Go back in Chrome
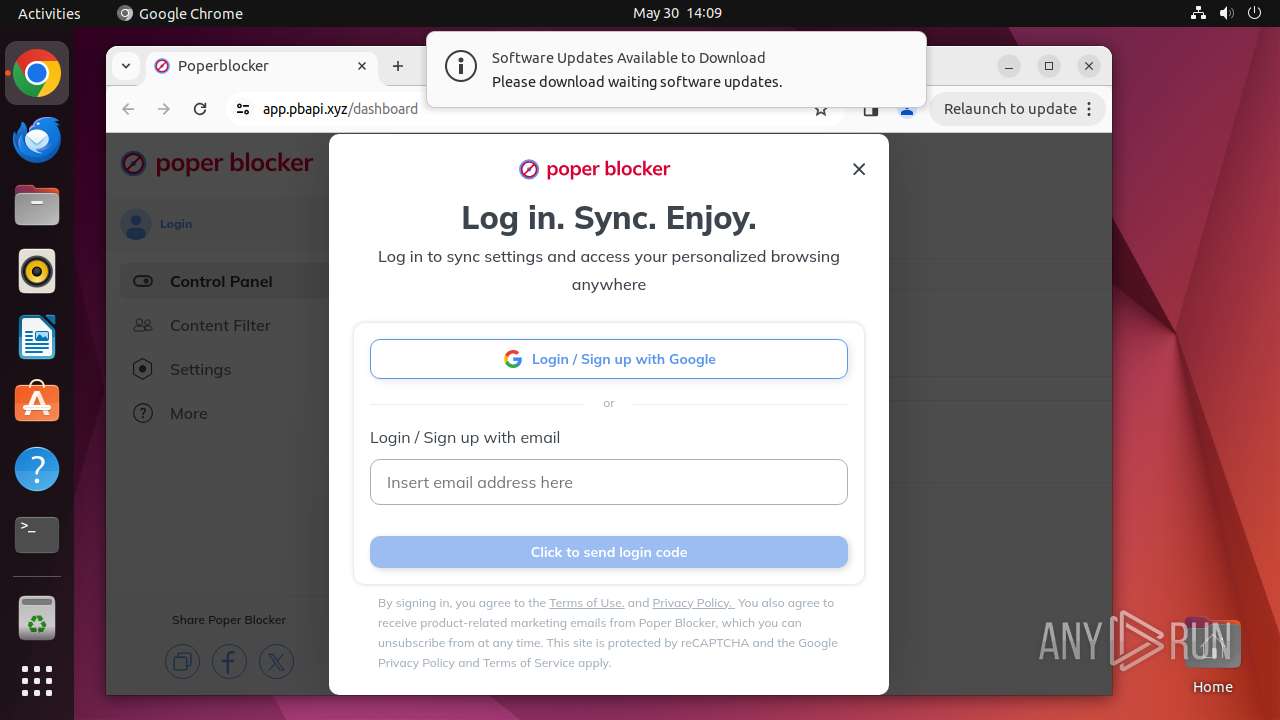This screenshot has height=720, width=1280. click(128, 109)
